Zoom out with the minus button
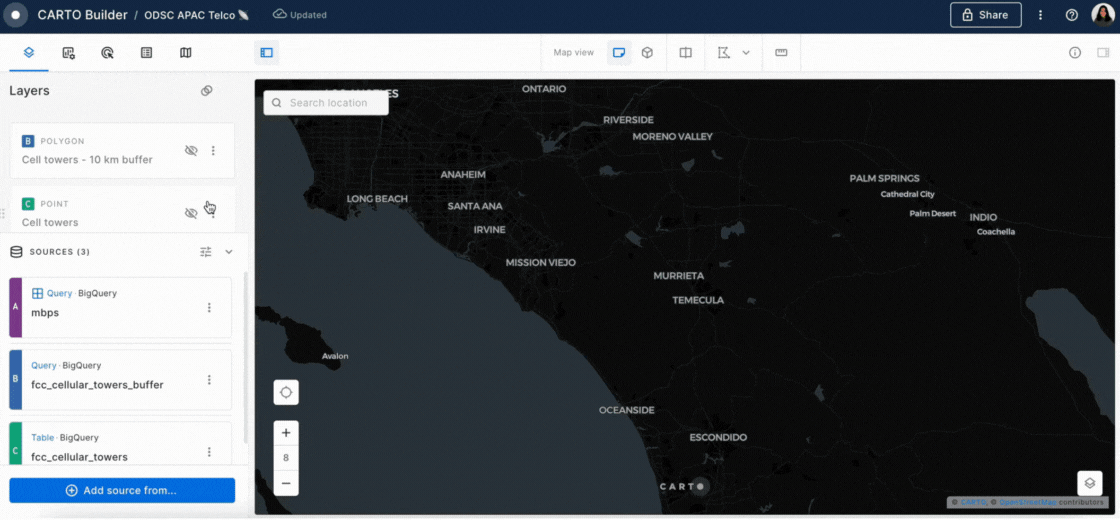 click(x=286, y=484)
